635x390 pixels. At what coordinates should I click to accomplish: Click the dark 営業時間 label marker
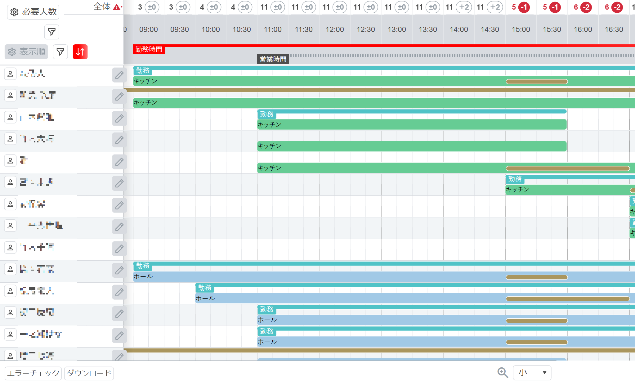[x=273, y=59]
